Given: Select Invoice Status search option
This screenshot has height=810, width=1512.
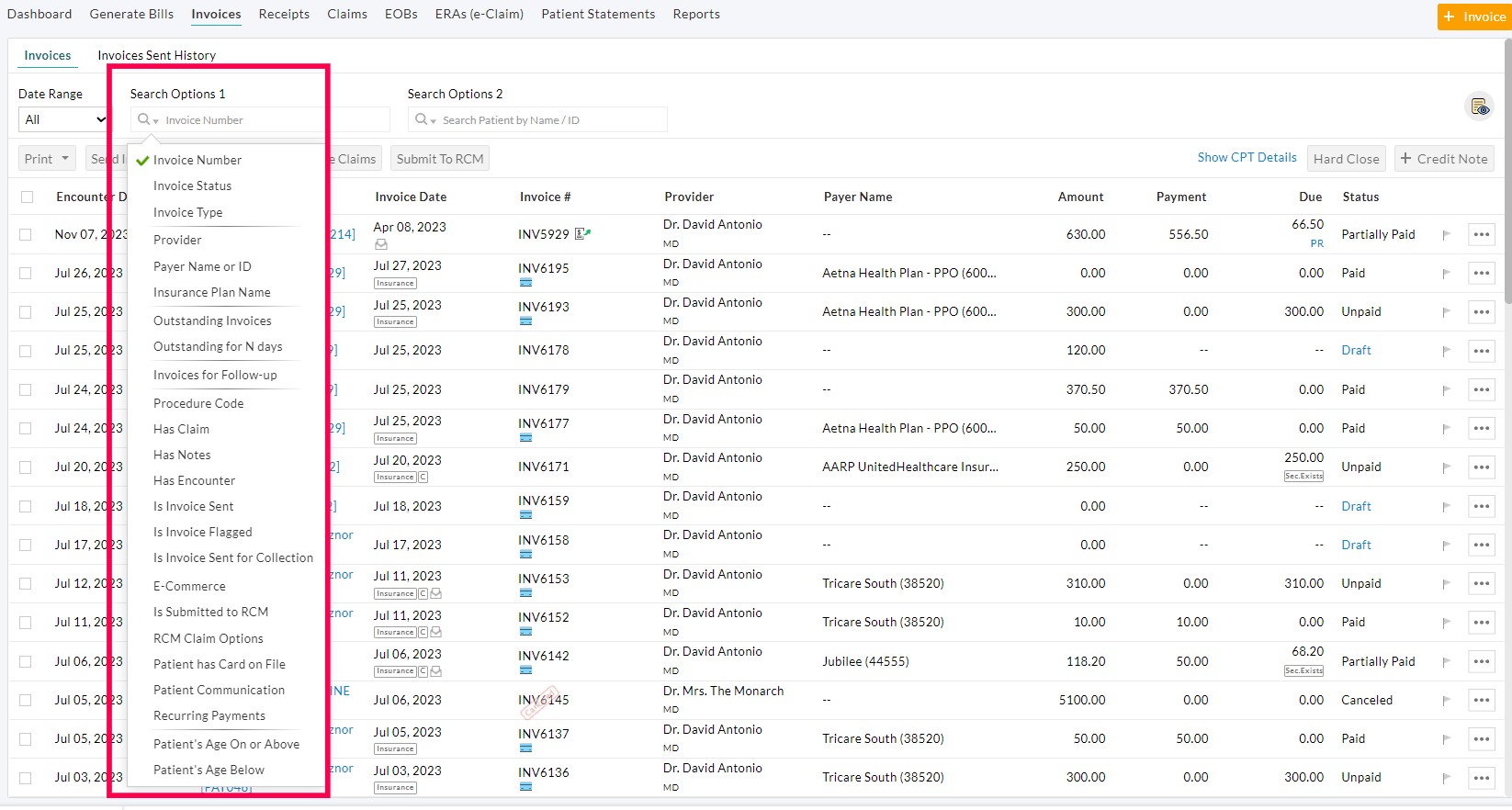Looking at the screenshot, I should pos(192,186).
